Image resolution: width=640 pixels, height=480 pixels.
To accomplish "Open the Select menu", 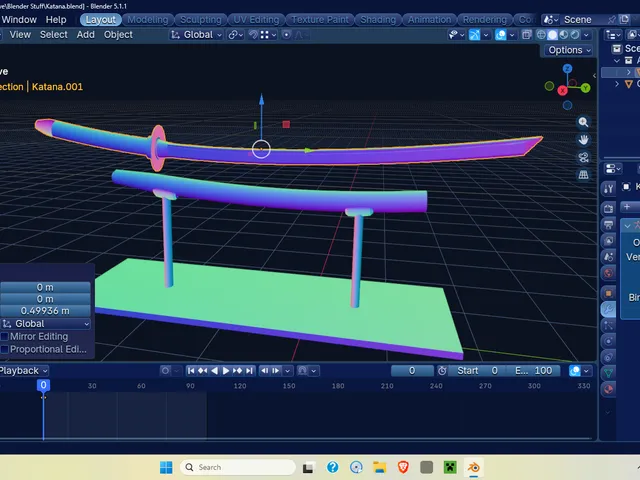I will click(x=53, y=35).
